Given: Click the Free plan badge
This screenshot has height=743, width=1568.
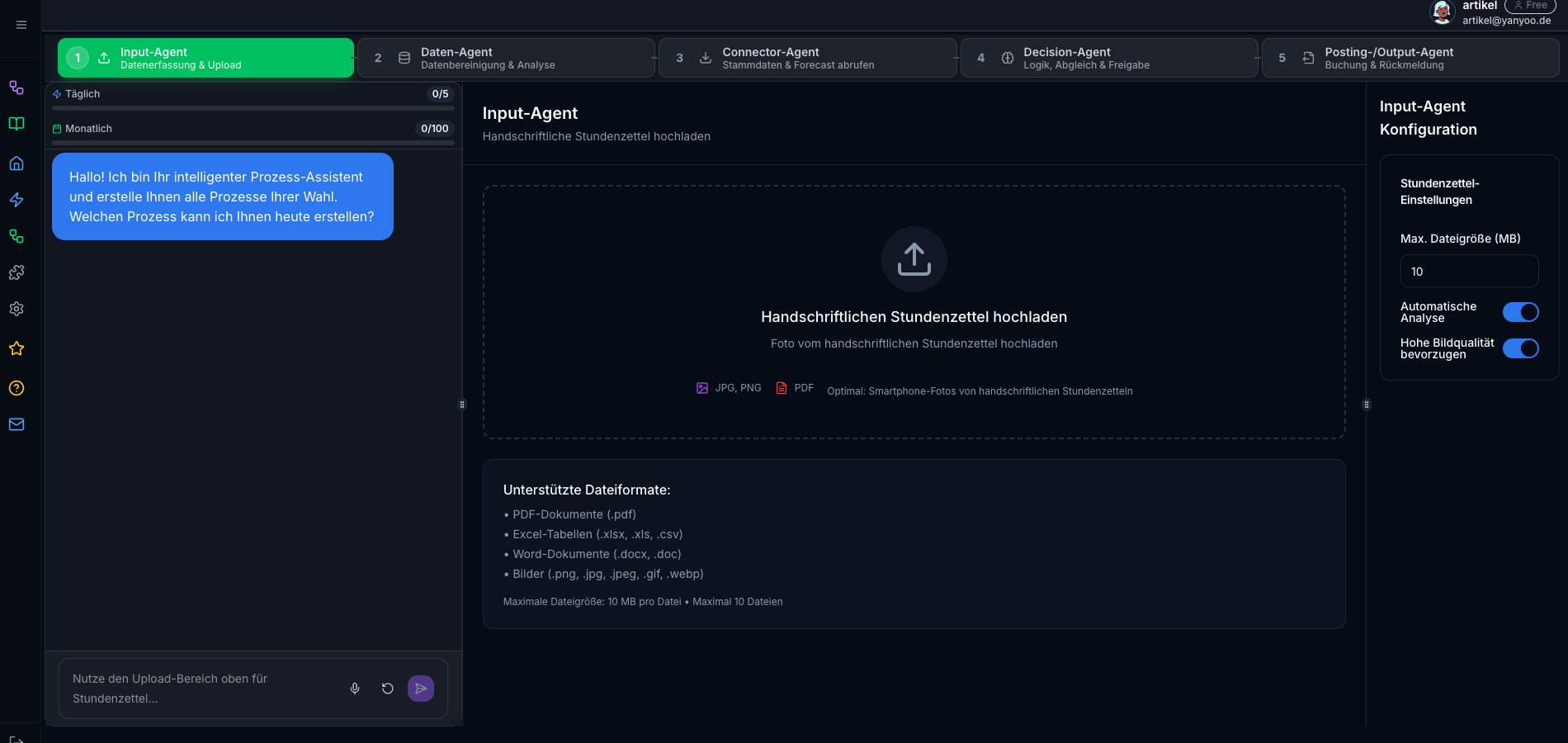Looking at the screenshot, I should click(1530, 6).
